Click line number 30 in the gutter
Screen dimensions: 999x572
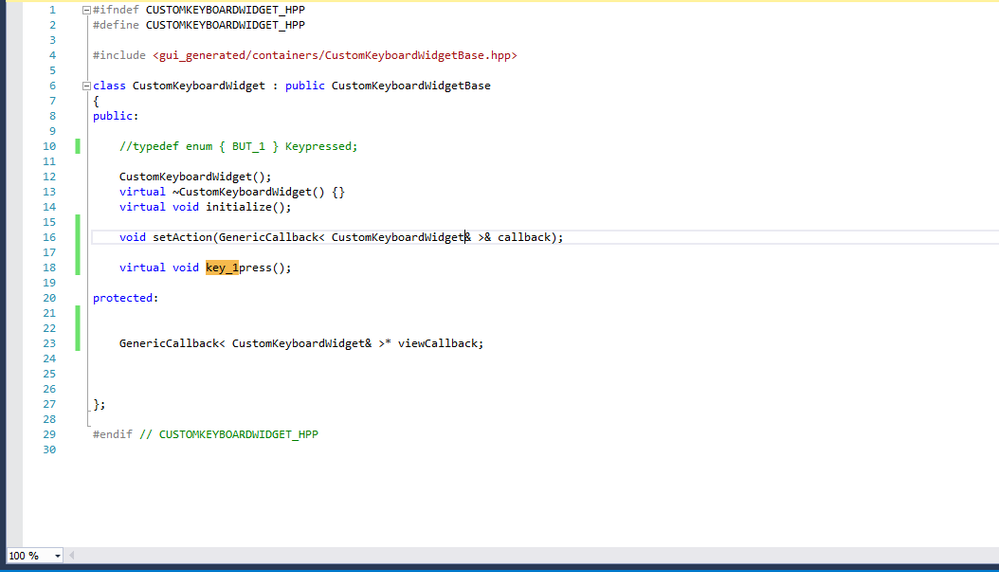click(49, 450)
